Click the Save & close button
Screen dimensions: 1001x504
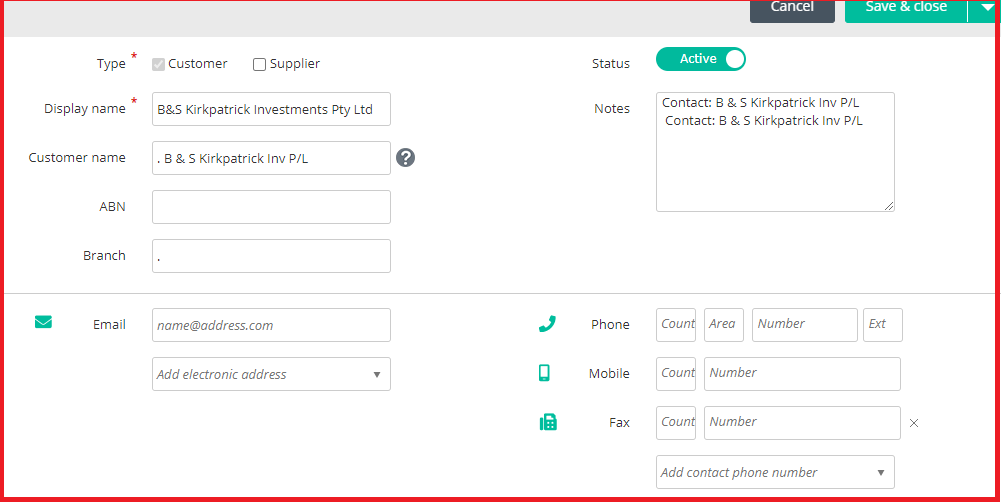tap(906, 9)
